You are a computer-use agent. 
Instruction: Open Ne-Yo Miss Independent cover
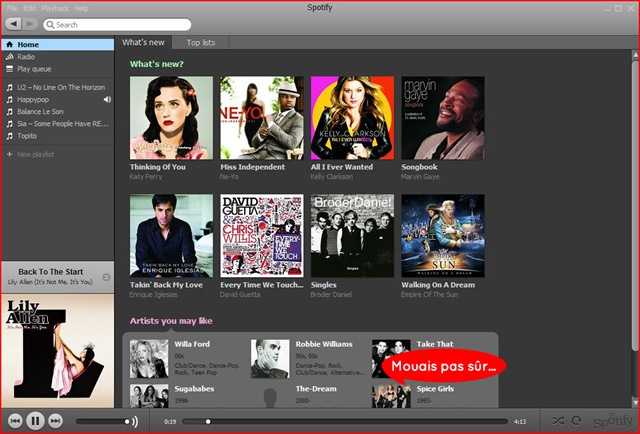pos(262,118)
